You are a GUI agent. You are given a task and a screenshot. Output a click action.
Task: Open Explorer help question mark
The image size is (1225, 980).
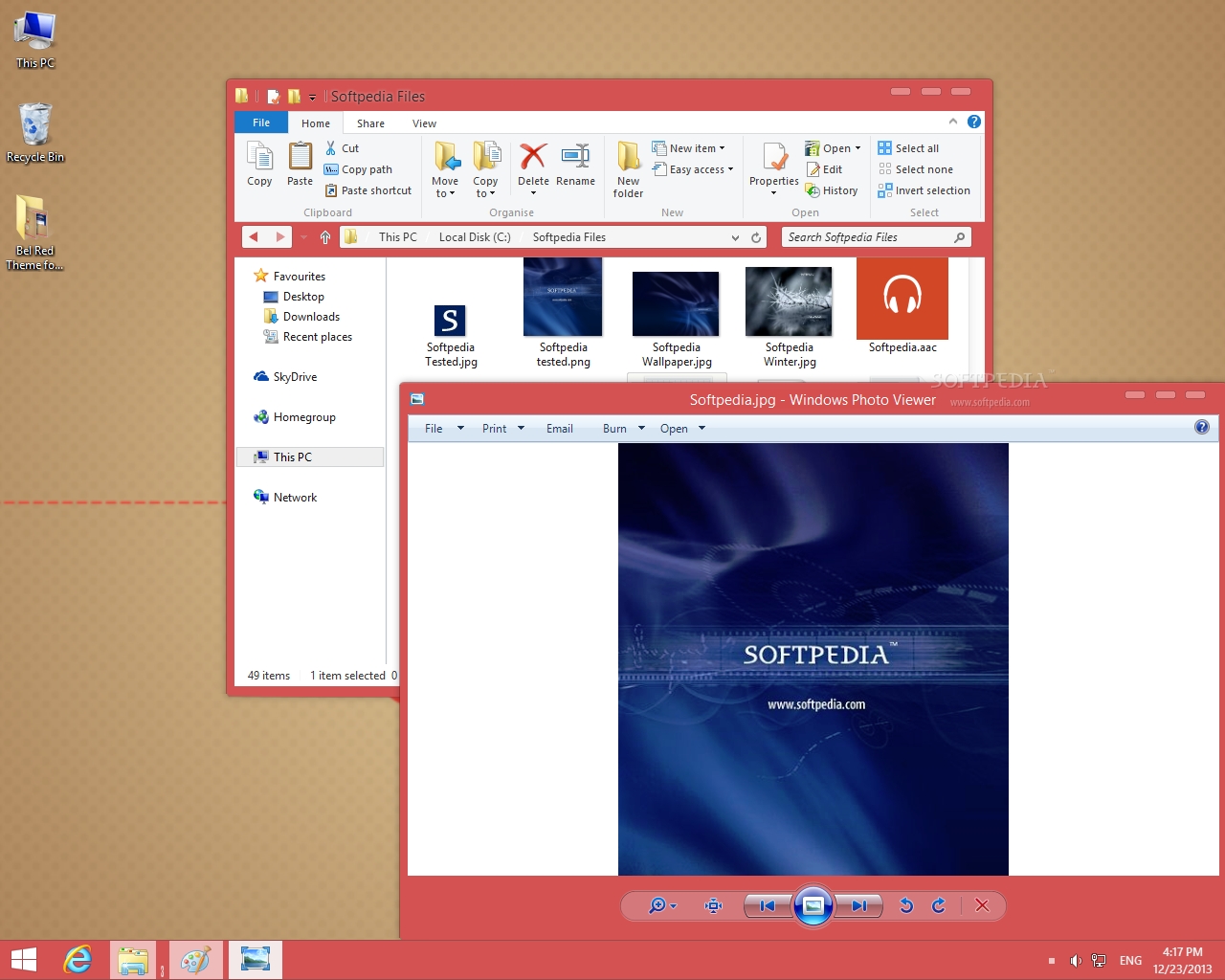pos(974,122)
